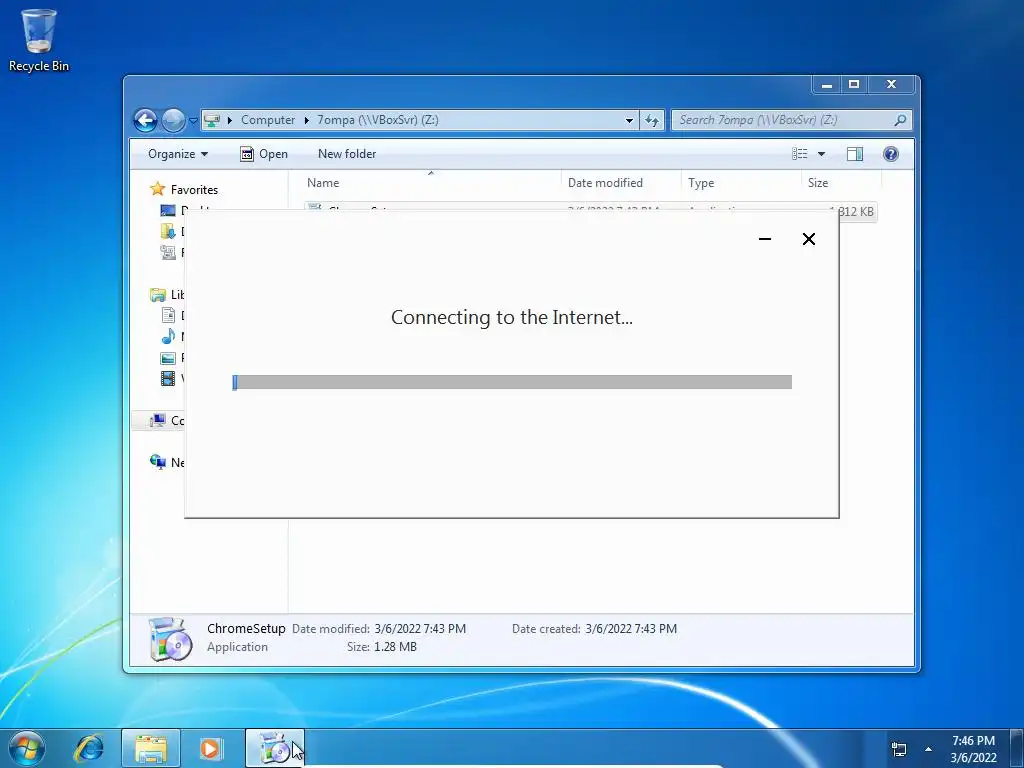Click the Downloads icon under Favorites
Viewport: 1024px width, 768px height.
coord(168,231)
